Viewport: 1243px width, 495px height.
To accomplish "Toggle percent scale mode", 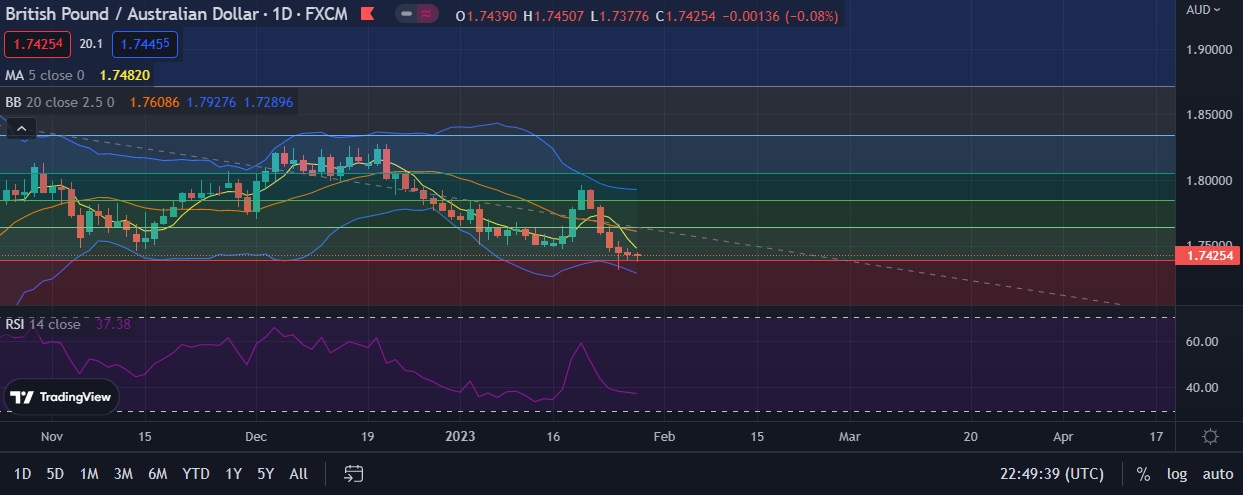I will point(1143,473).
